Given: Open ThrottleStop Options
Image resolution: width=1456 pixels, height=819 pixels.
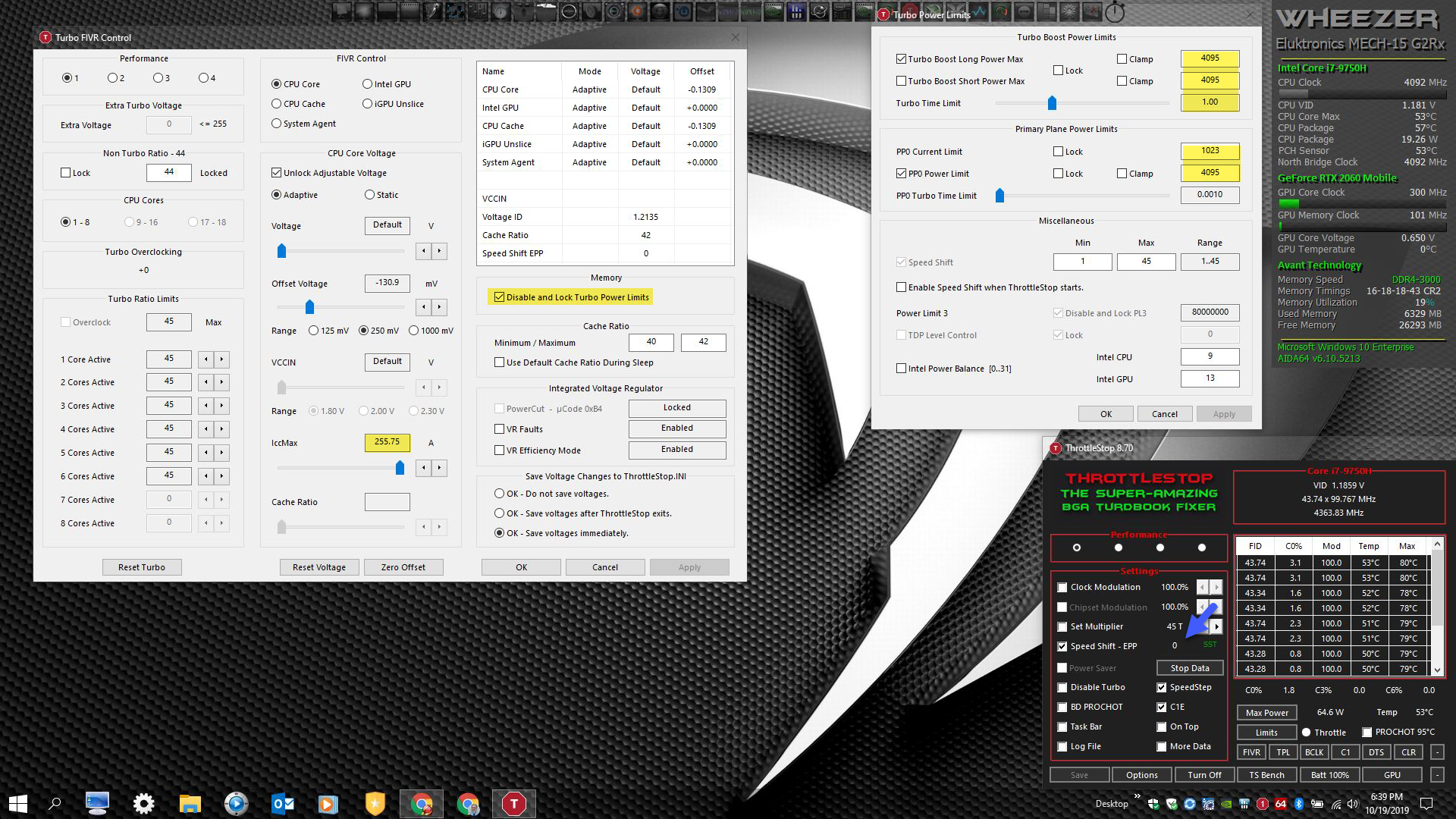Looking at the screenshot, I should pos(1142,775).
